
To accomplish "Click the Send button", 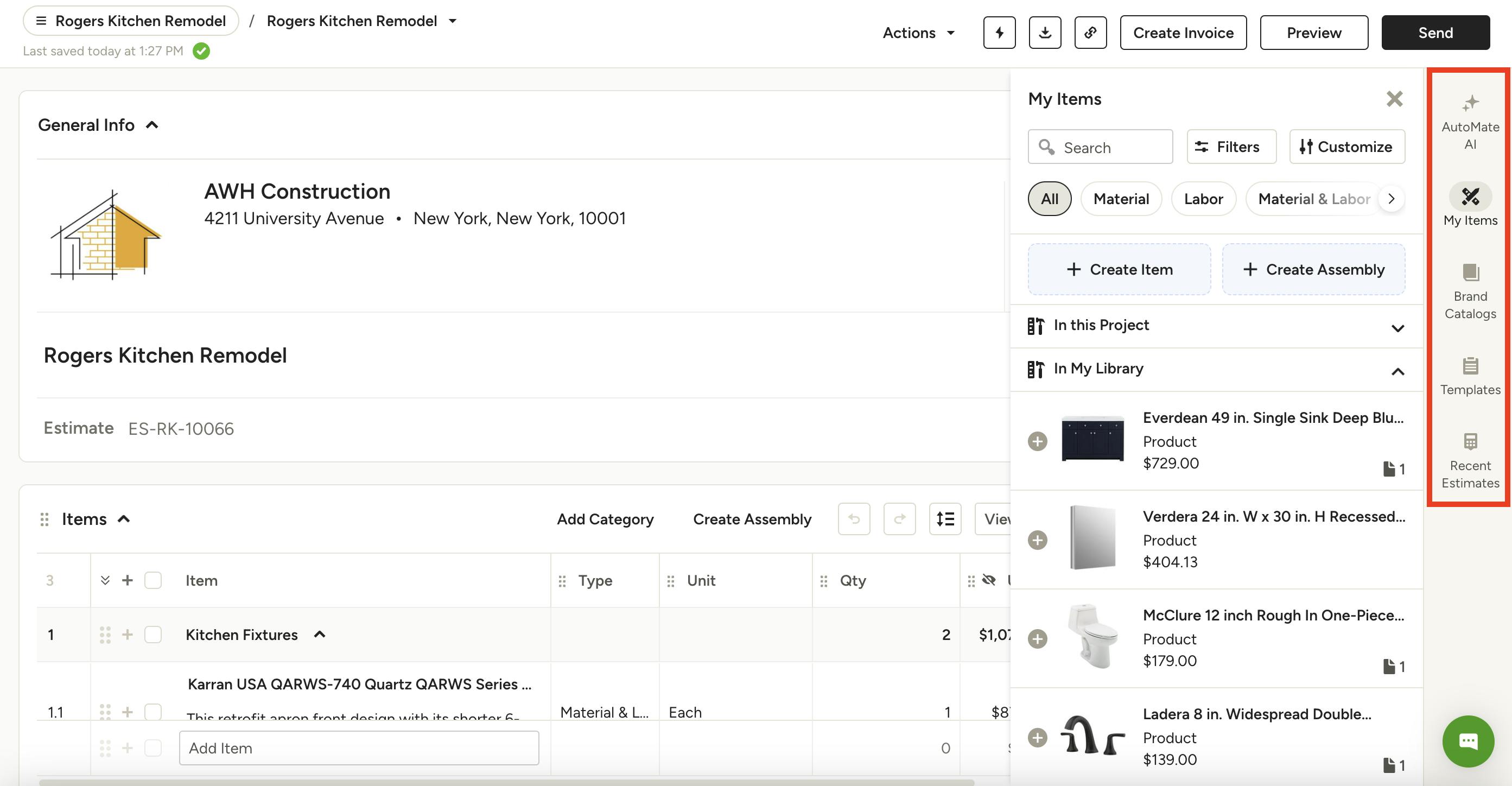I will tap(1435, 32).
